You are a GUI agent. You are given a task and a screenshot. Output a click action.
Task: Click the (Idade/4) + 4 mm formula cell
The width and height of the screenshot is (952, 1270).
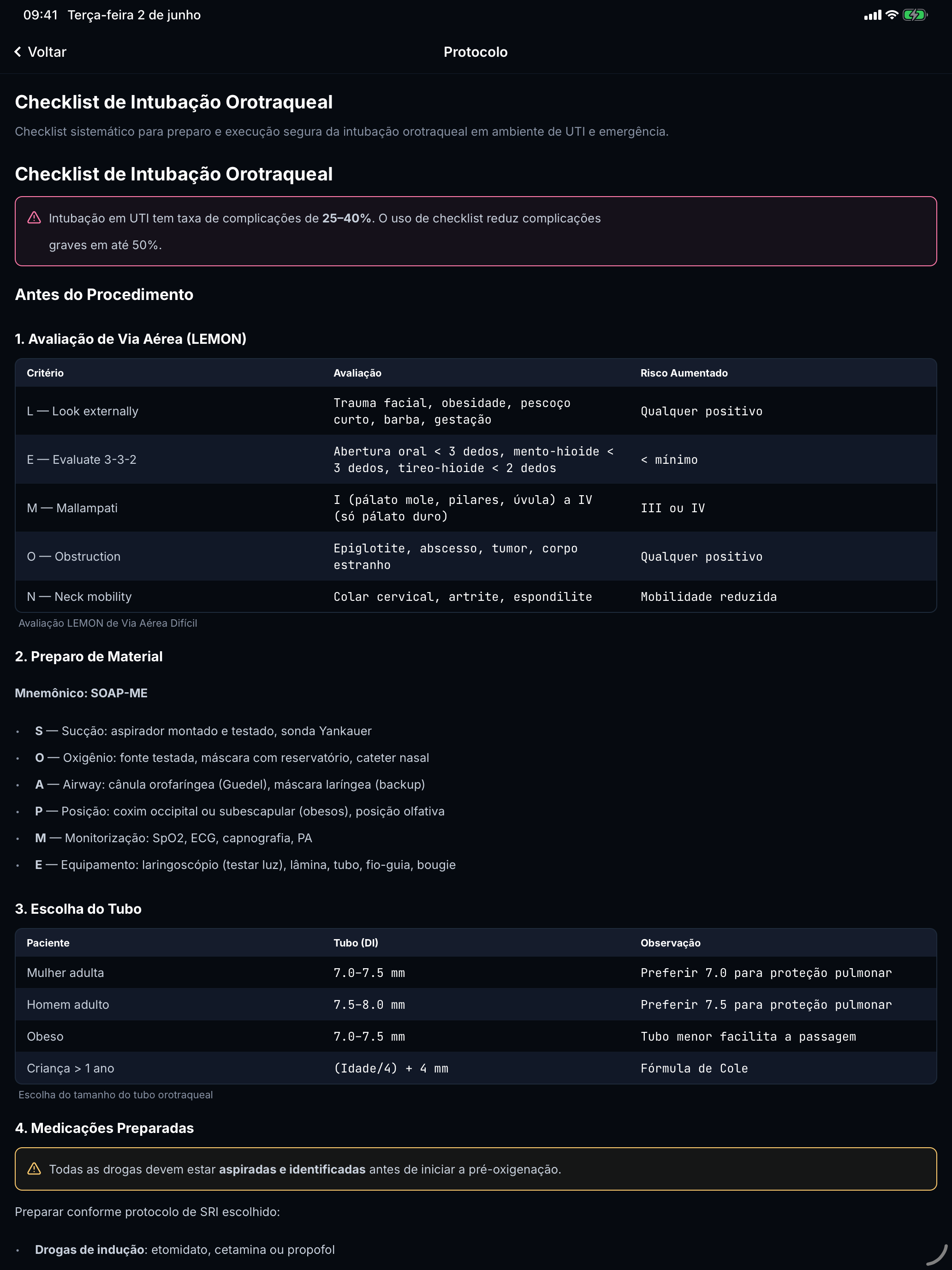(391, 1068)
